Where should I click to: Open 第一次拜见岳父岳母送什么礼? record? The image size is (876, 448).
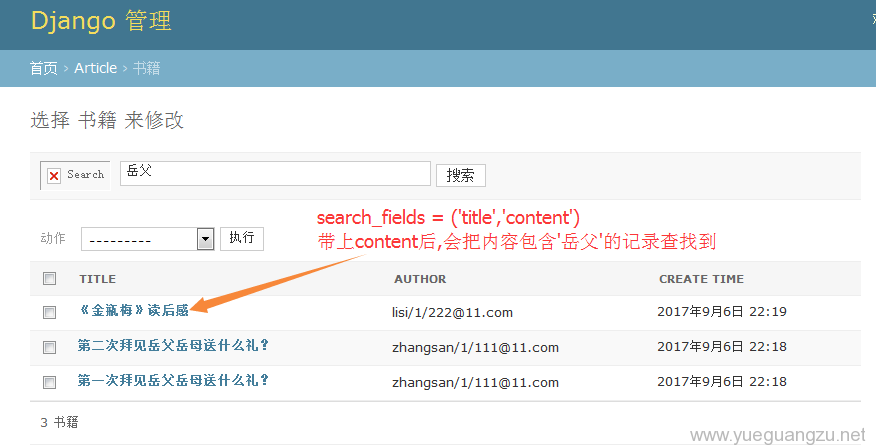pos(173,380)
